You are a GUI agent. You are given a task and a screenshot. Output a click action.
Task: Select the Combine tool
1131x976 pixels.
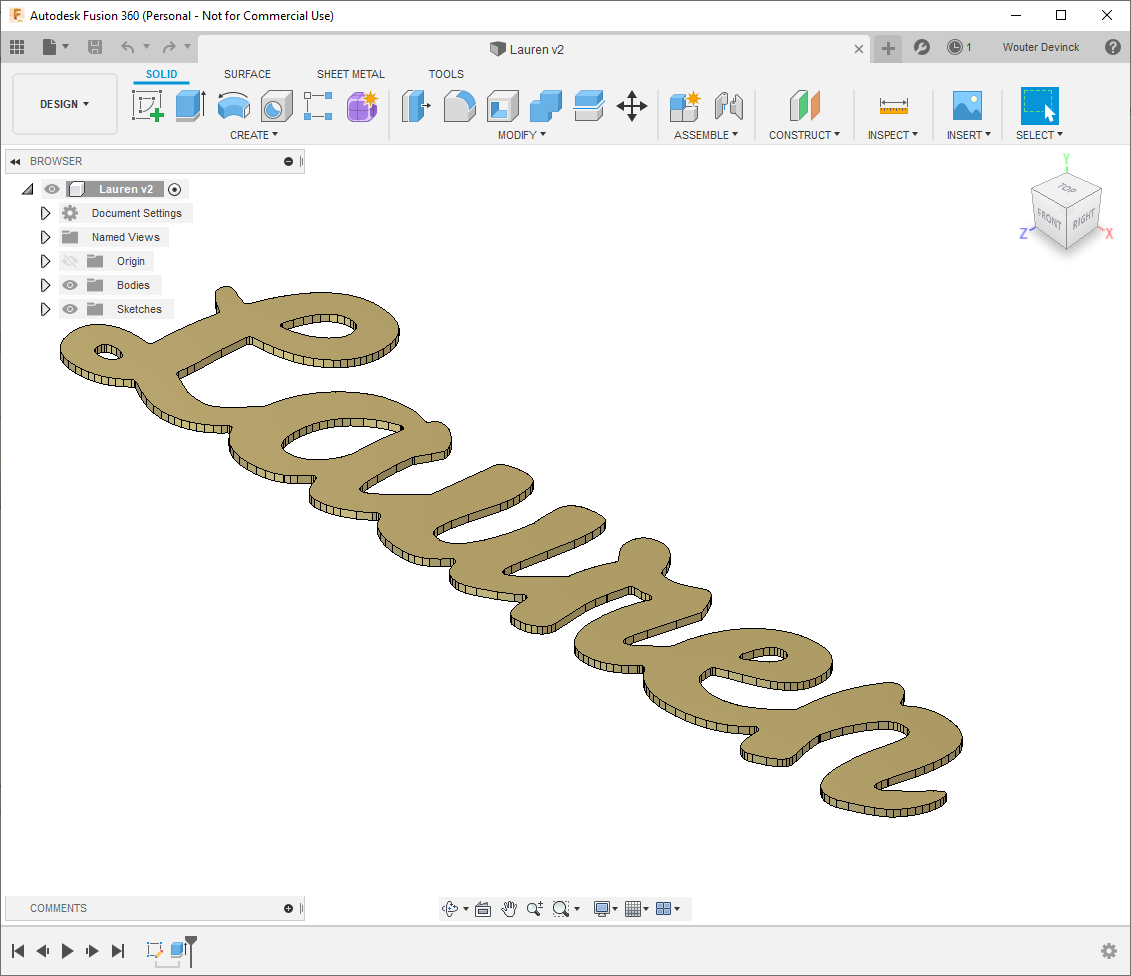[x=546, y=106]
